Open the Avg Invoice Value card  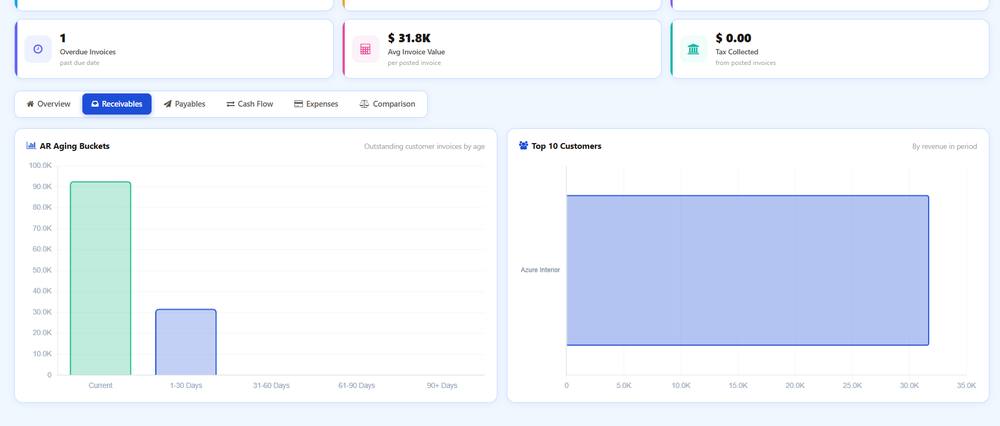pyautogui.click(x=502, y=49)
